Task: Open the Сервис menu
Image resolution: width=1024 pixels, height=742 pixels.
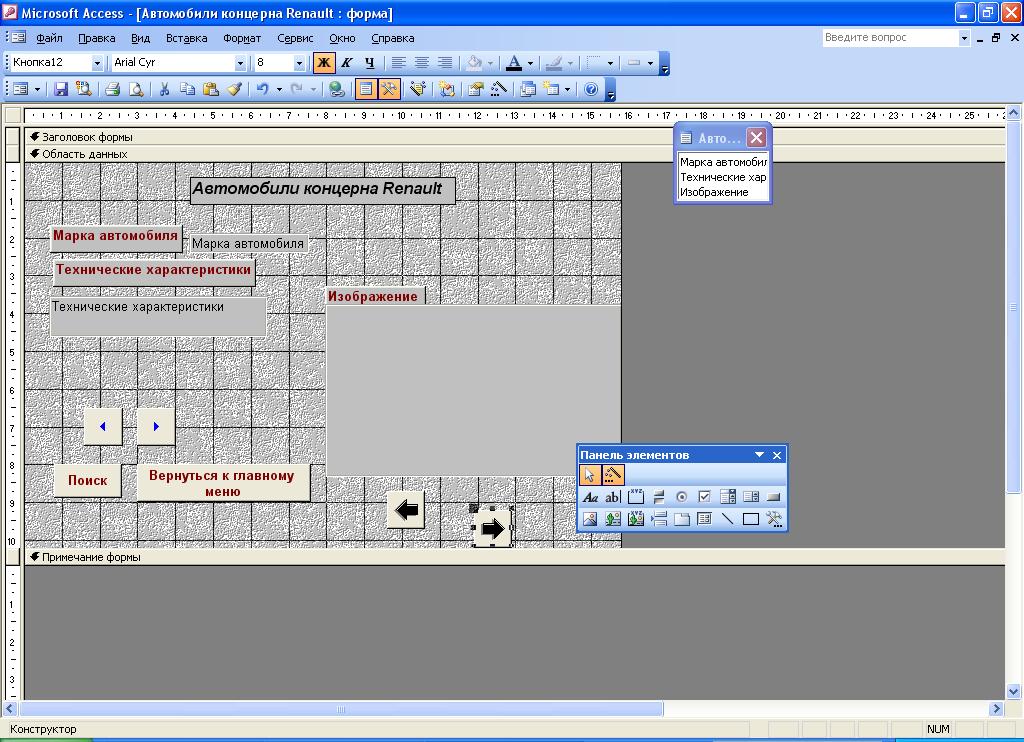Action: coord(295,38)
